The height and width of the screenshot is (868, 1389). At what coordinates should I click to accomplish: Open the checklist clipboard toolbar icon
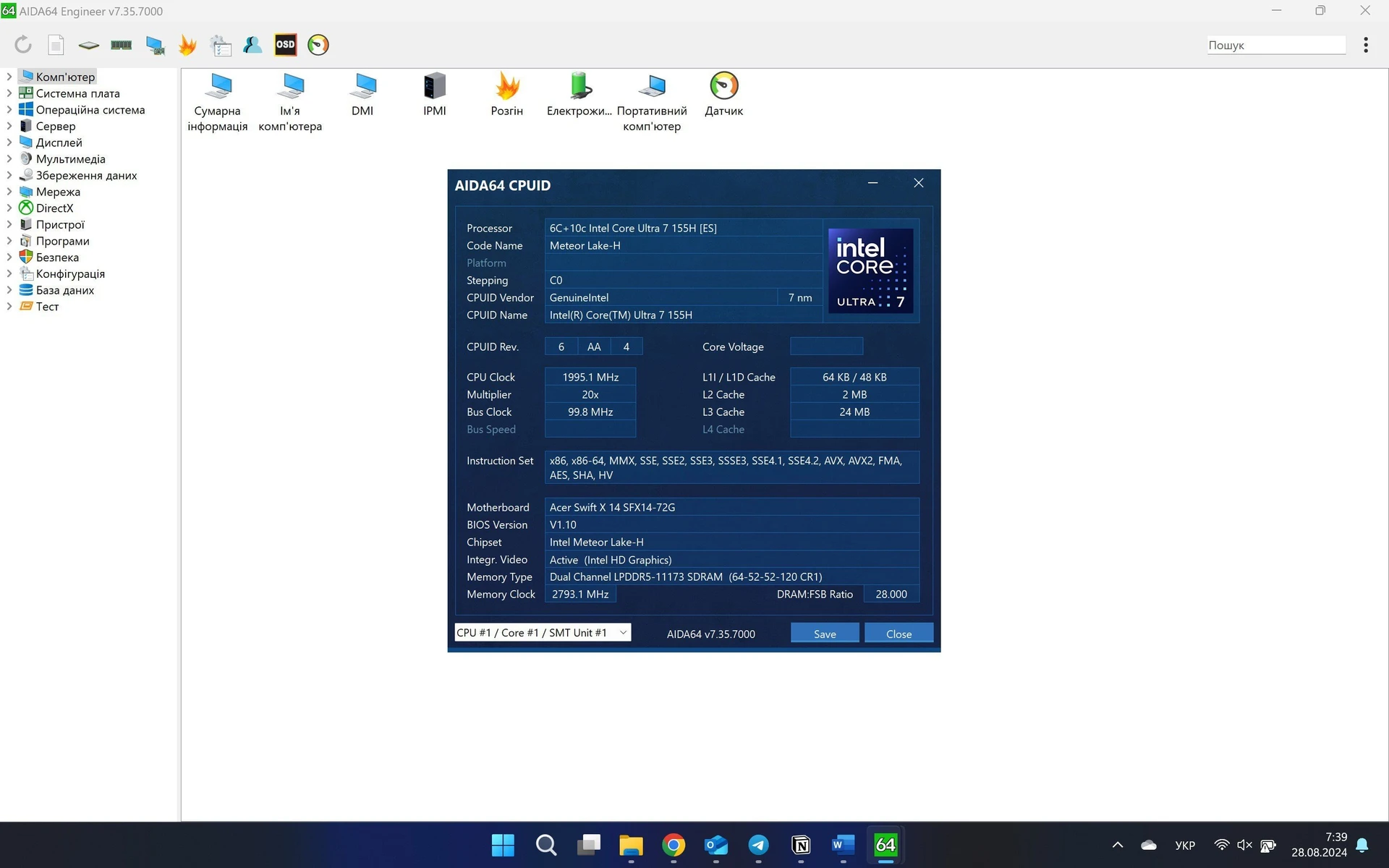[220, 45]
